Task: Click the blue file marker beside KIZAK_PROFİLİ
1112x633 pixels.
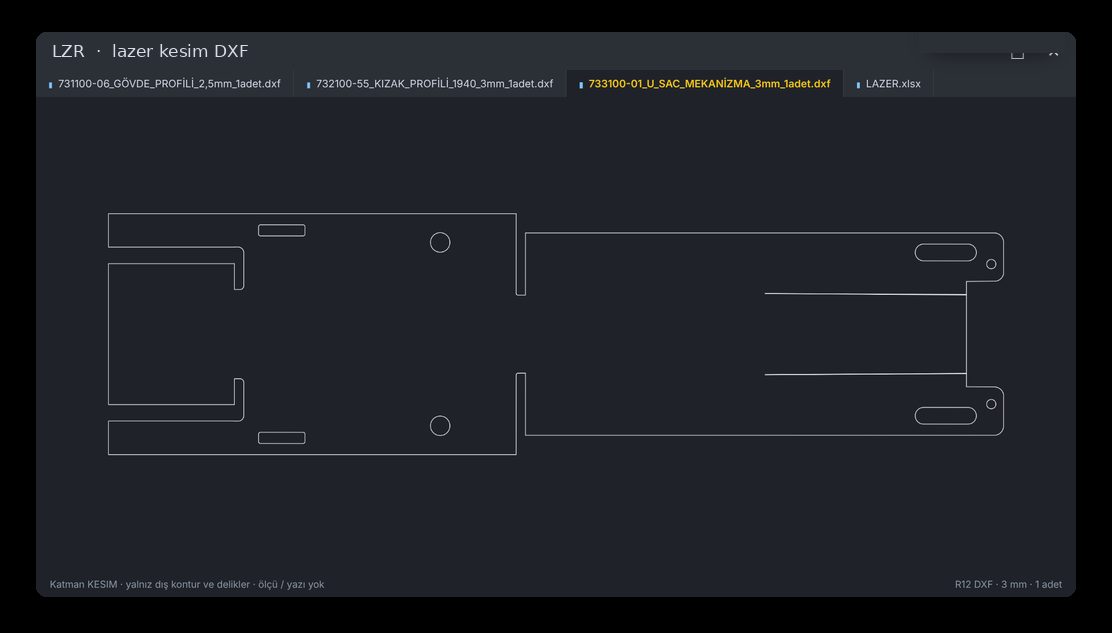Action: 308,85
